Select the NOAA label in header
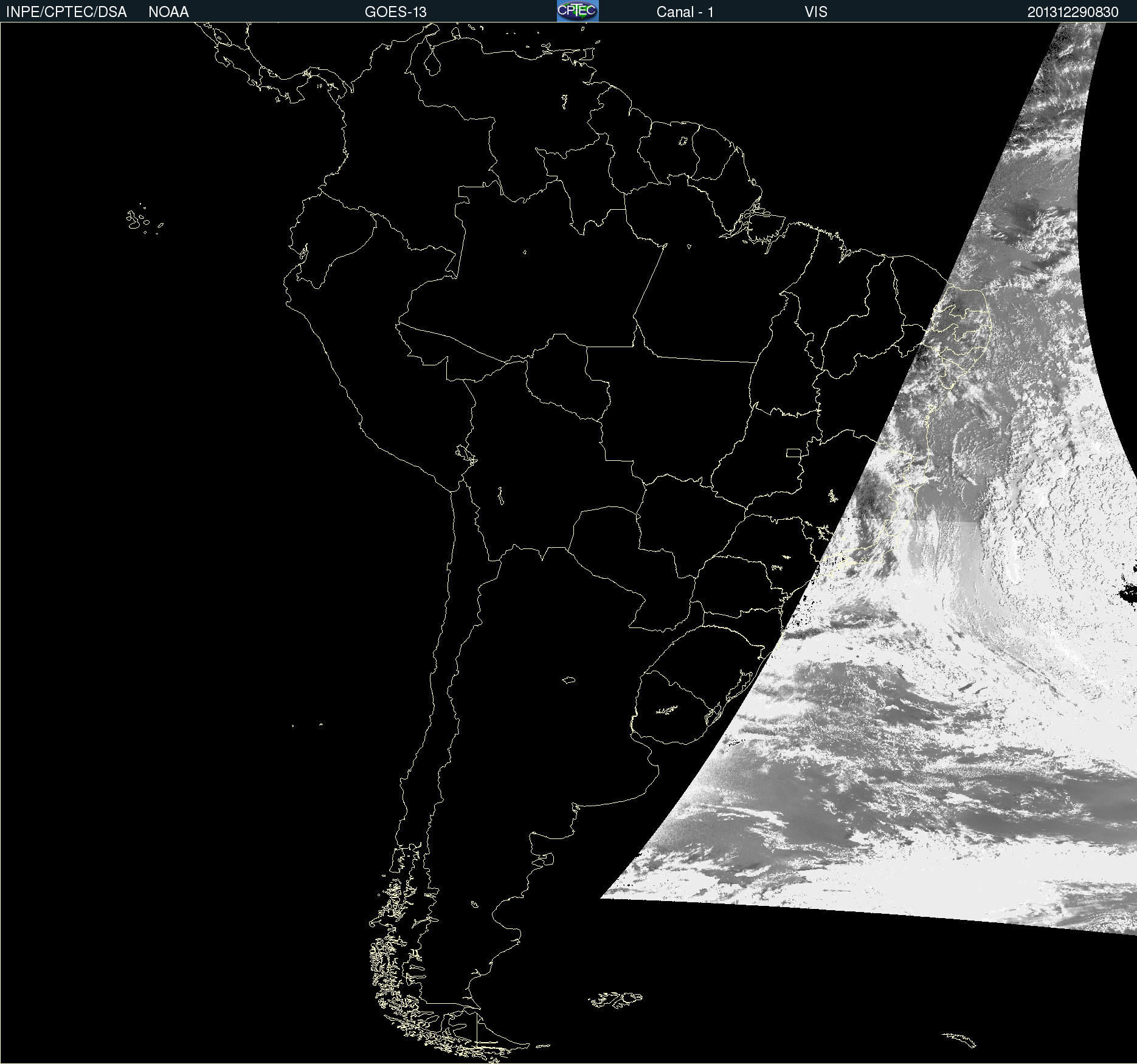 coord(168,12)
